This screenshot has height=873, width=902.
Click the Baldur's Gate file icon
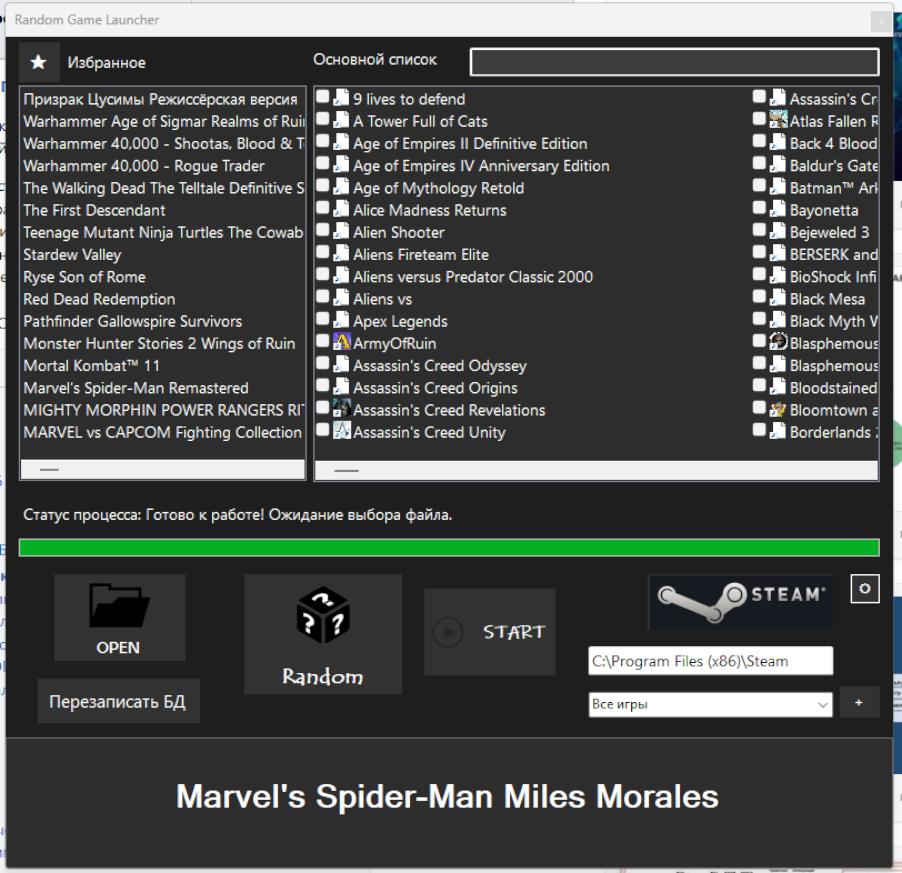pyautogui.click(x=778, y=164)
